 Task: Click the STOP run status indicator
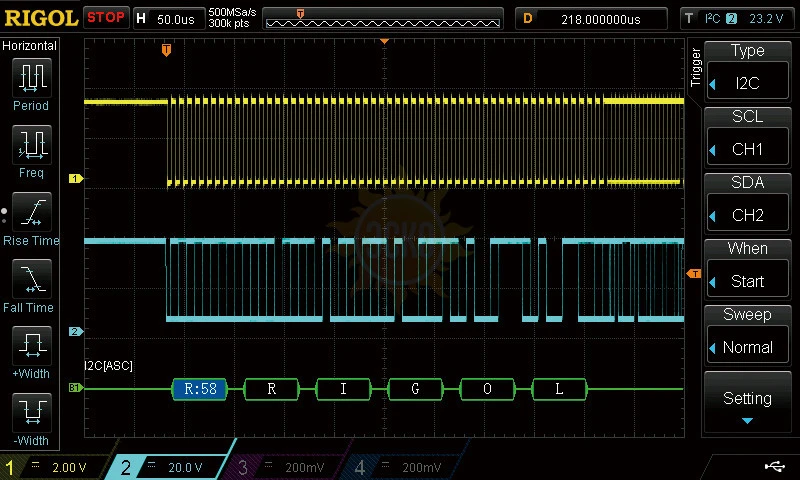[106, 17]
